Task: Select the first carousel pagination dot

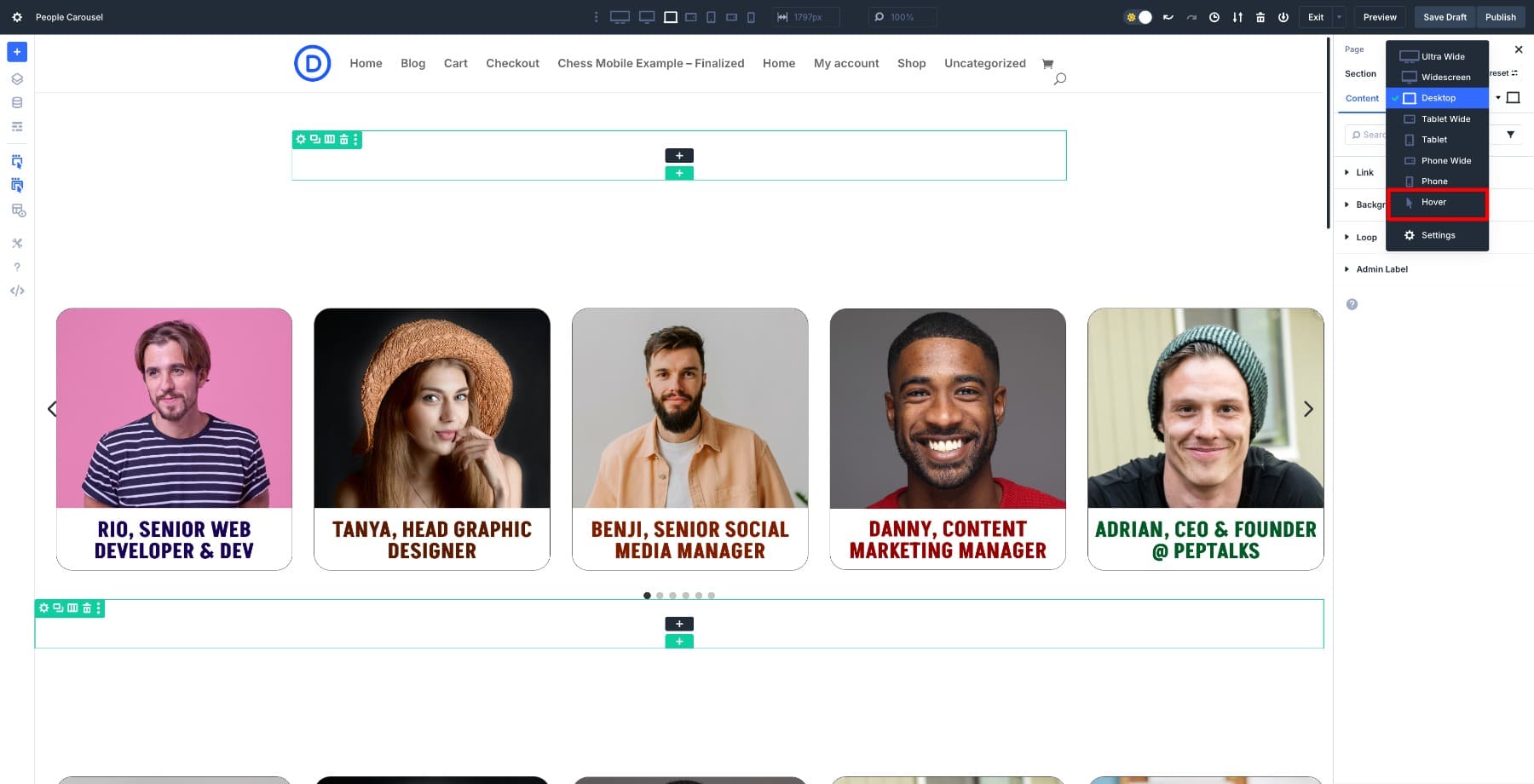Action: [647, 596]
